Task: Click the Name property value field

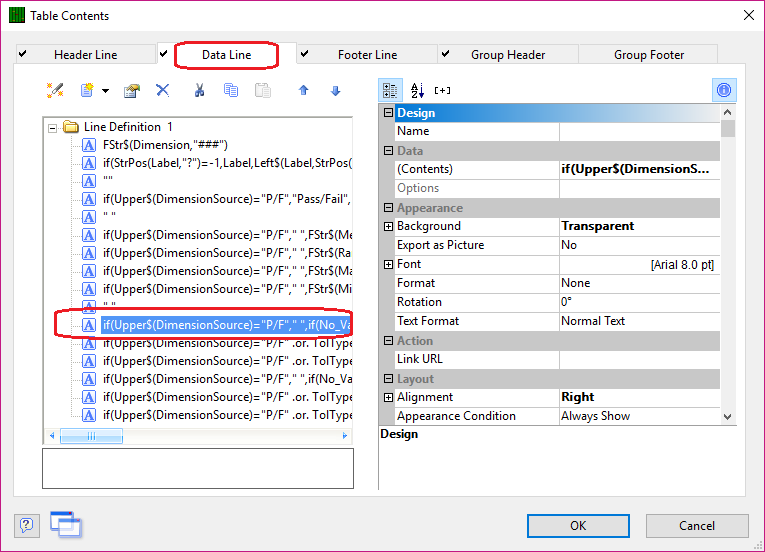Action: point(640,131)
